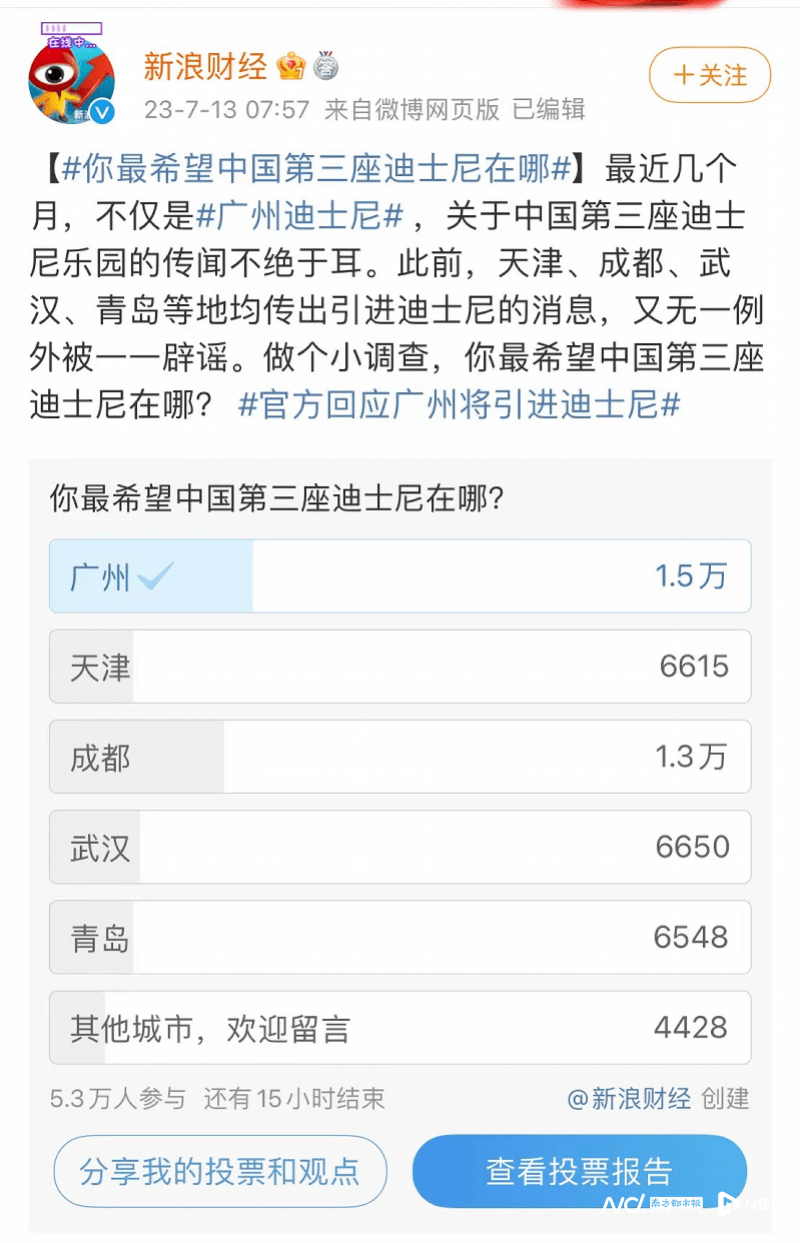Tap the silver medal badge icon
The width and height of the screenshot is (800, 1243).
coord(326,67)
